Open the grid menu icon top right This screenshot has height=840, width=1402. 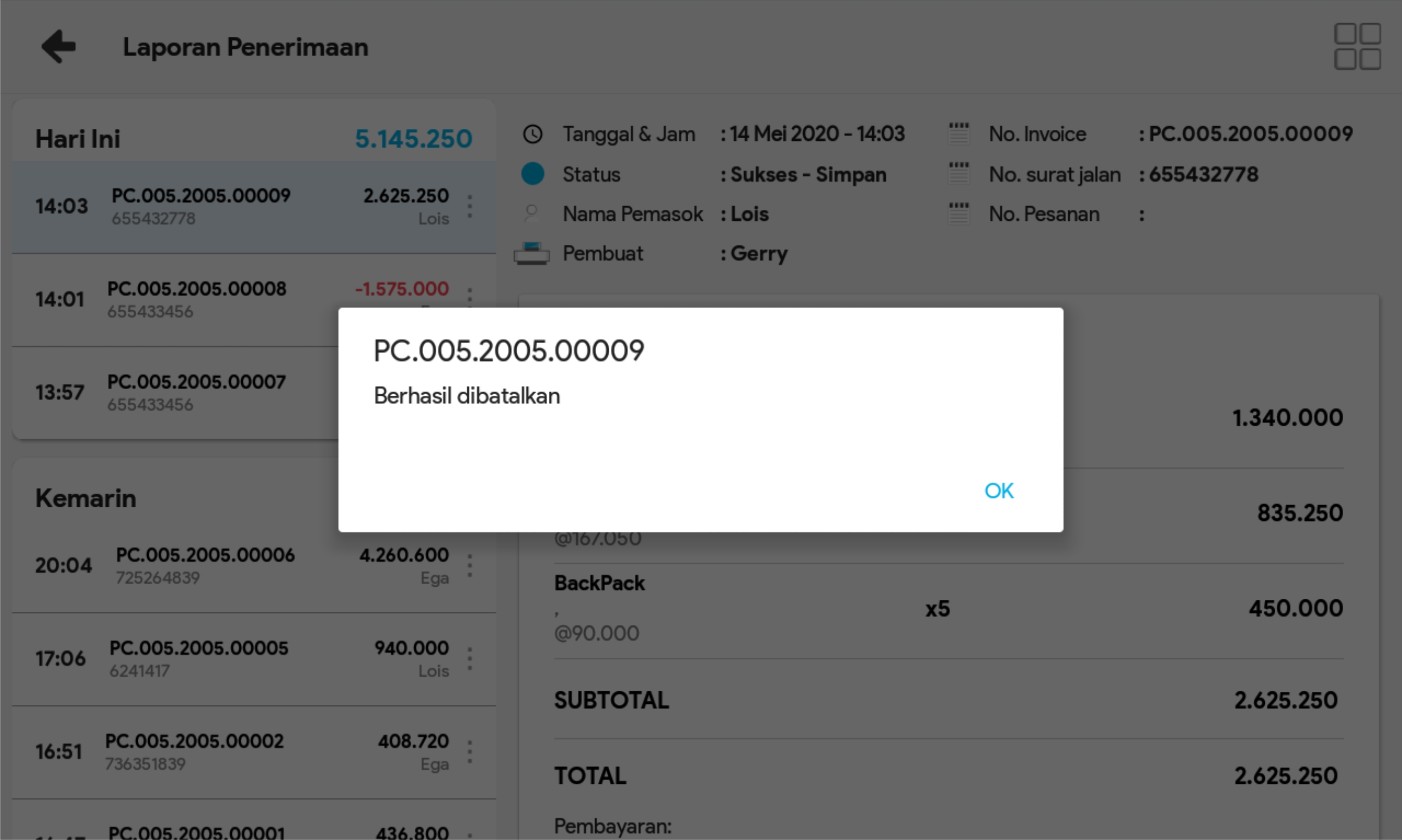(1357, 46)
